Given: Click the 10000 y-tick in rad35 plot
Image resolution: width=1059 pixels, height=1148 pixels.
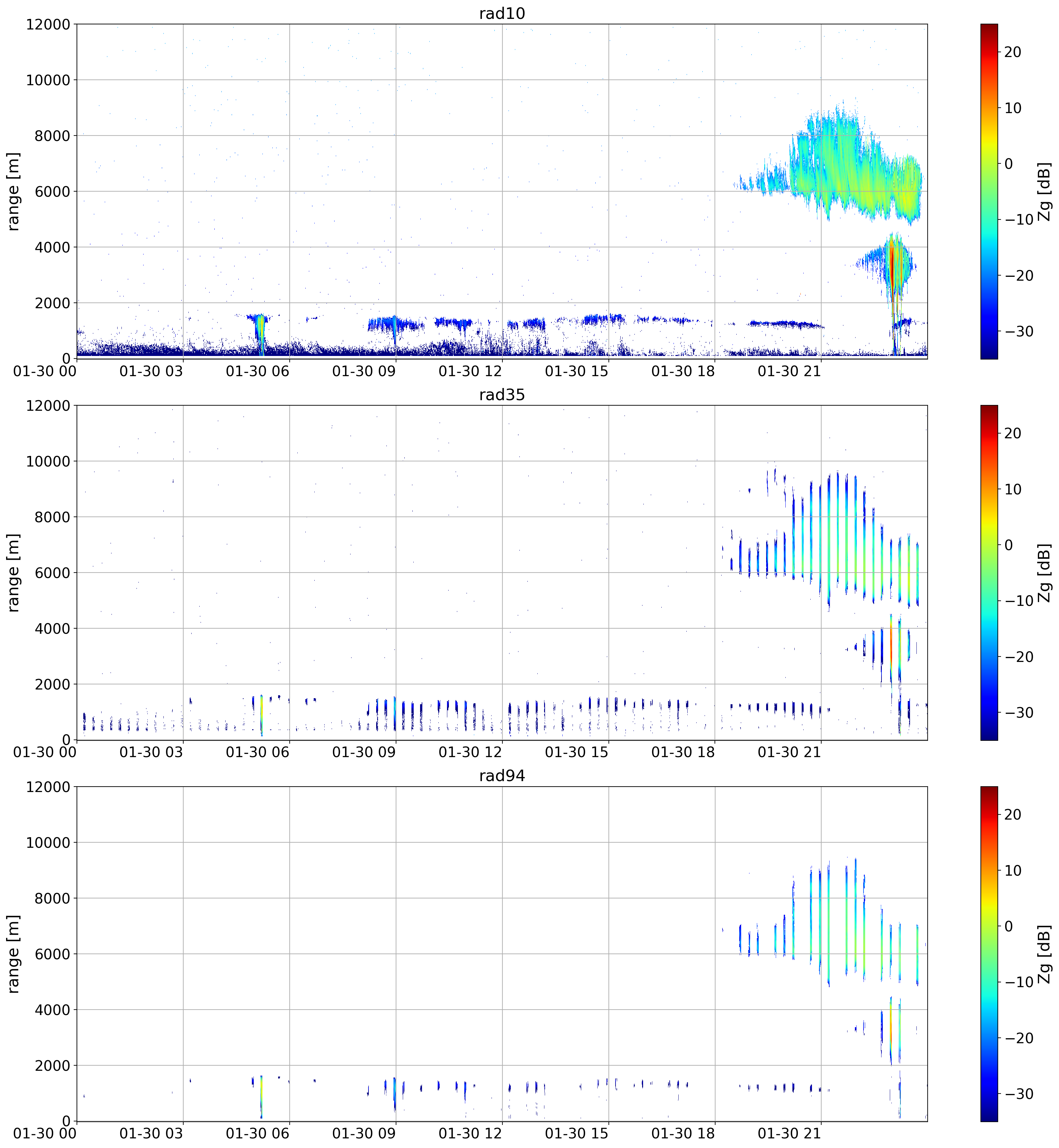Looking at the screenshot, I should click(x=47, y=461).
